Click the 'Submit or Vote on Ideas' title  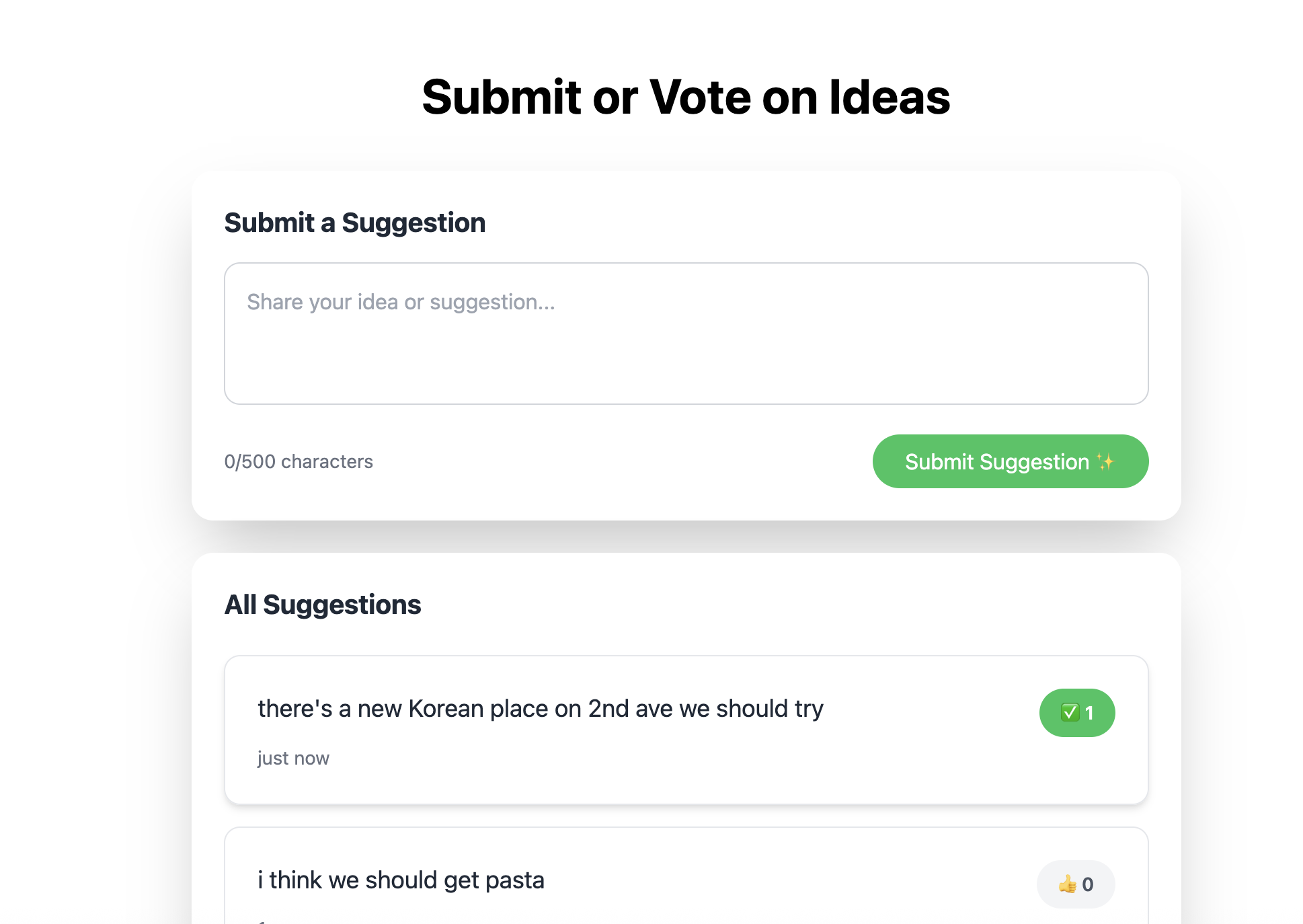[x=686, y=97]
